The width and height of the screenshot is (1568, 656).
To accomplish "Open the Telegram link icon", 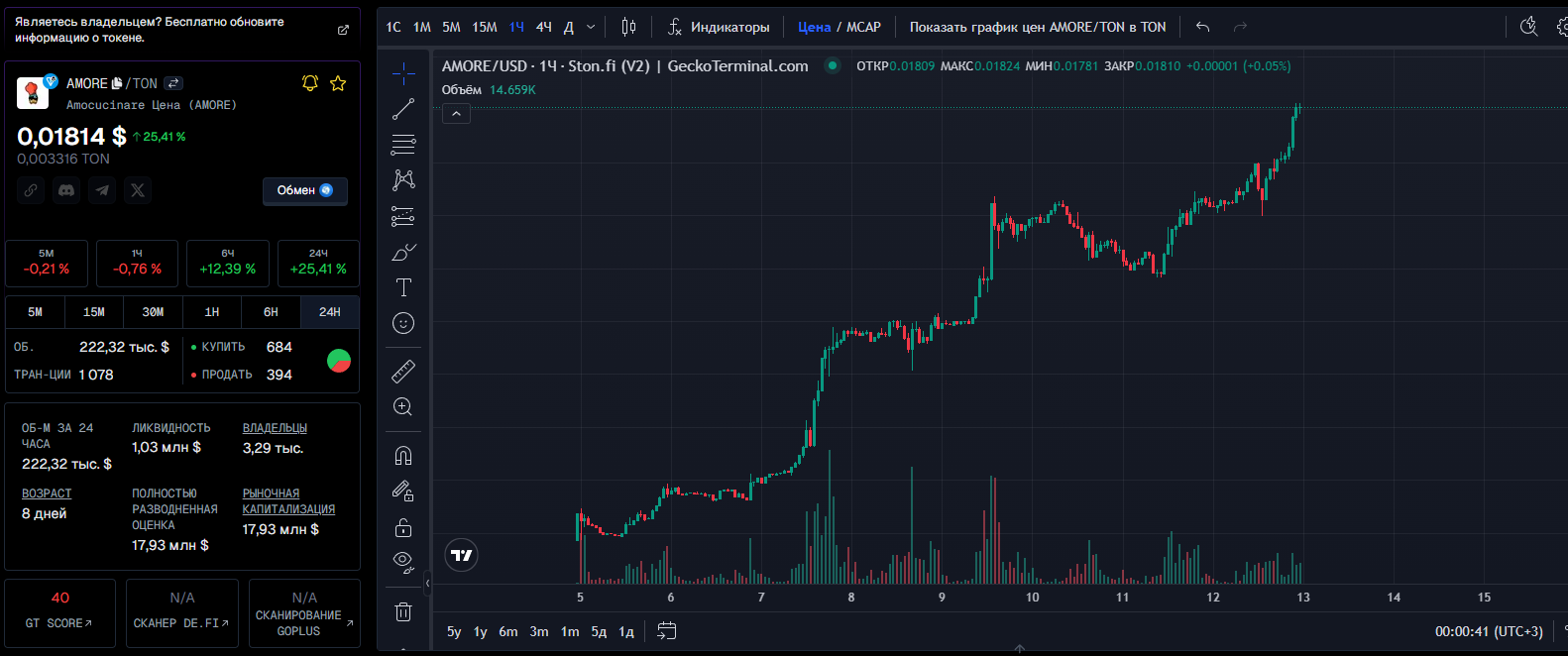I will [102, 190].
